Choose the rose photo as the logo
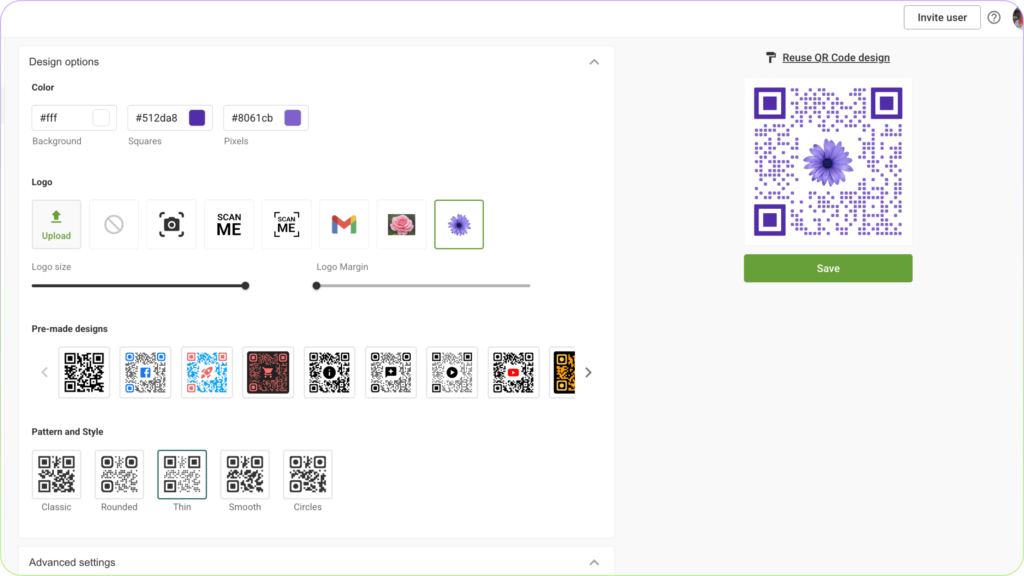Screen dimensions: 1024x576 click(x=401, y=224)
